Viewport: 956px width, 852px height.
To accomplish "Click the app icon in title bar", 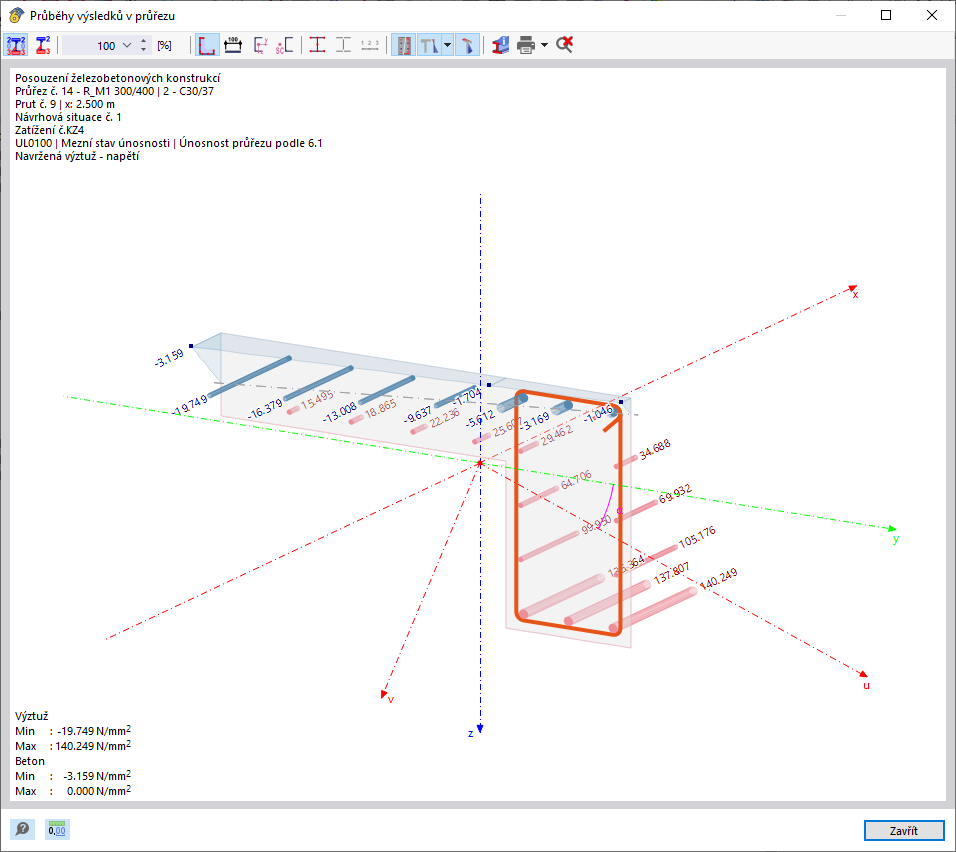I will [x=15, y=15].
